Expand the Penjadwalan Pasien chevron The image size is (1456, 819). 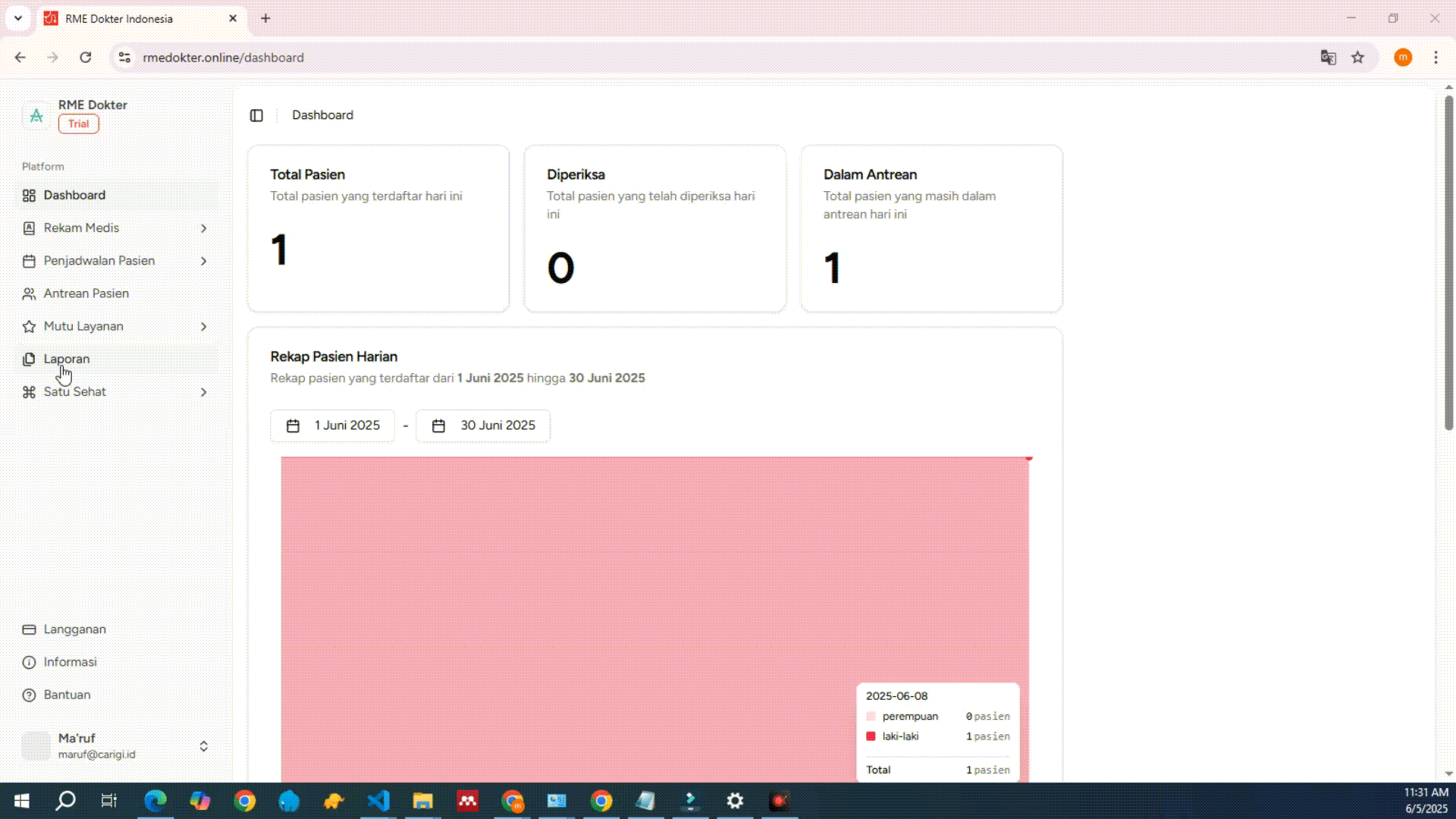click(203, 261)
